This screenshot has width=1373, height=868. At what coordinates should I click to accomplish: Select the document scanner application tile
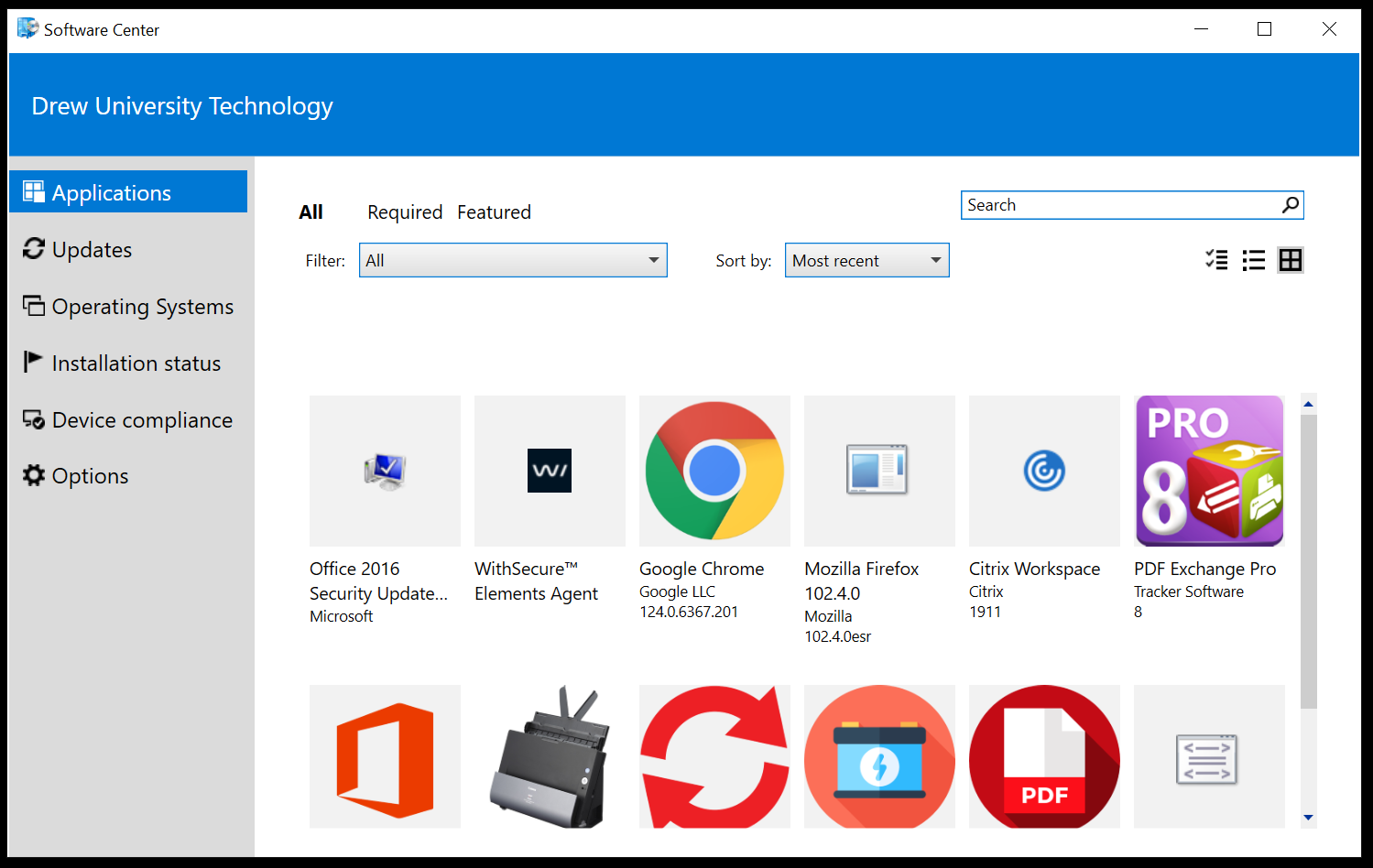[550, 756]
